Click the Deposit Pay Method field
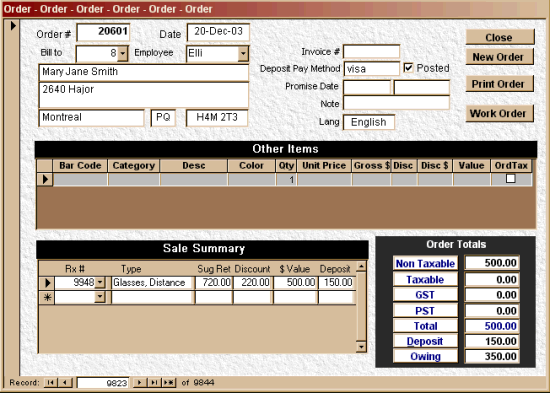 point(371,69)
